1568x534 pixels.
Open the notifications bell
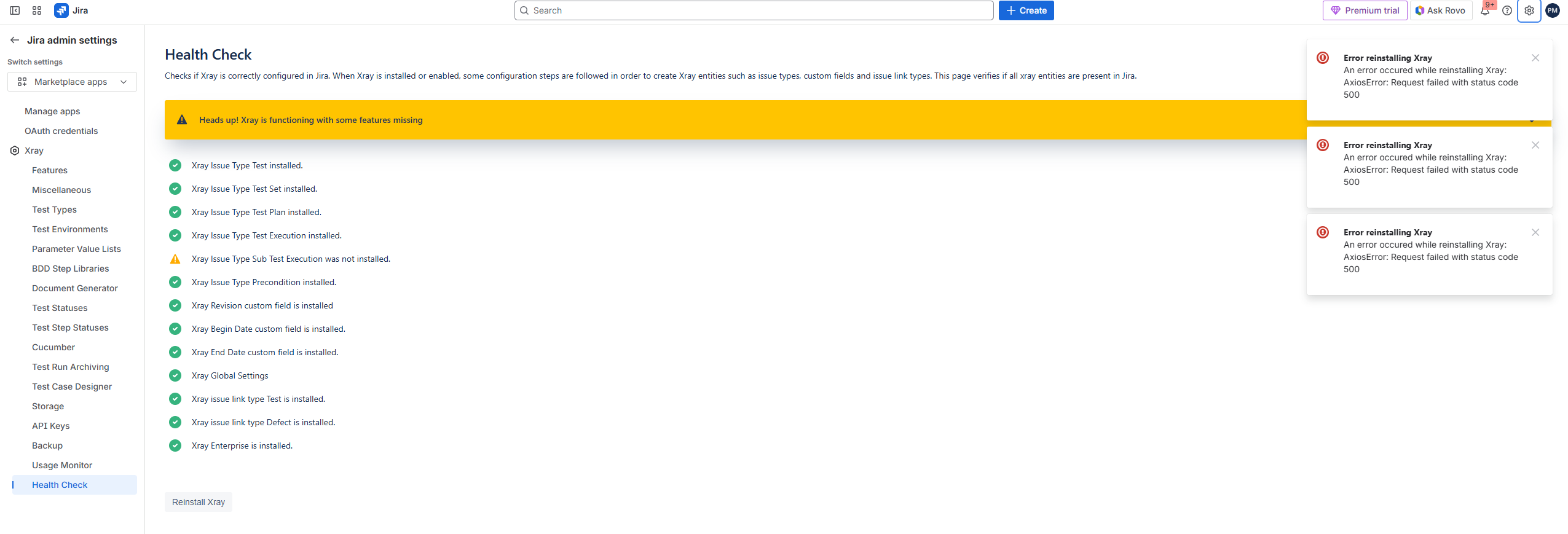[1485, 10]
